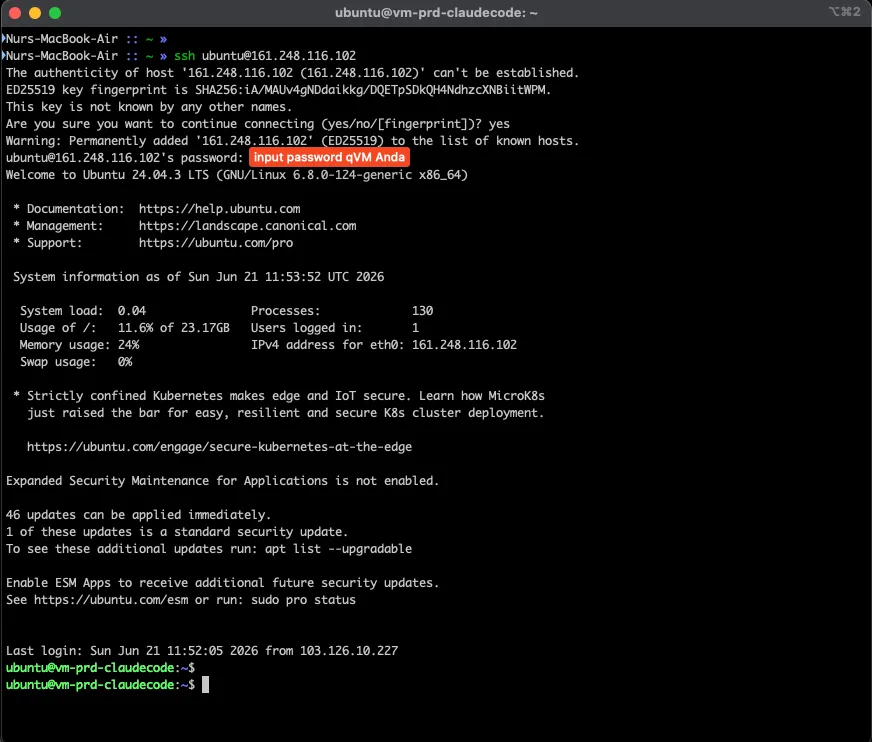The image size is (872, 742).
Task: Click the 'Warning: Permanently added' line
Action: point(293,141)
